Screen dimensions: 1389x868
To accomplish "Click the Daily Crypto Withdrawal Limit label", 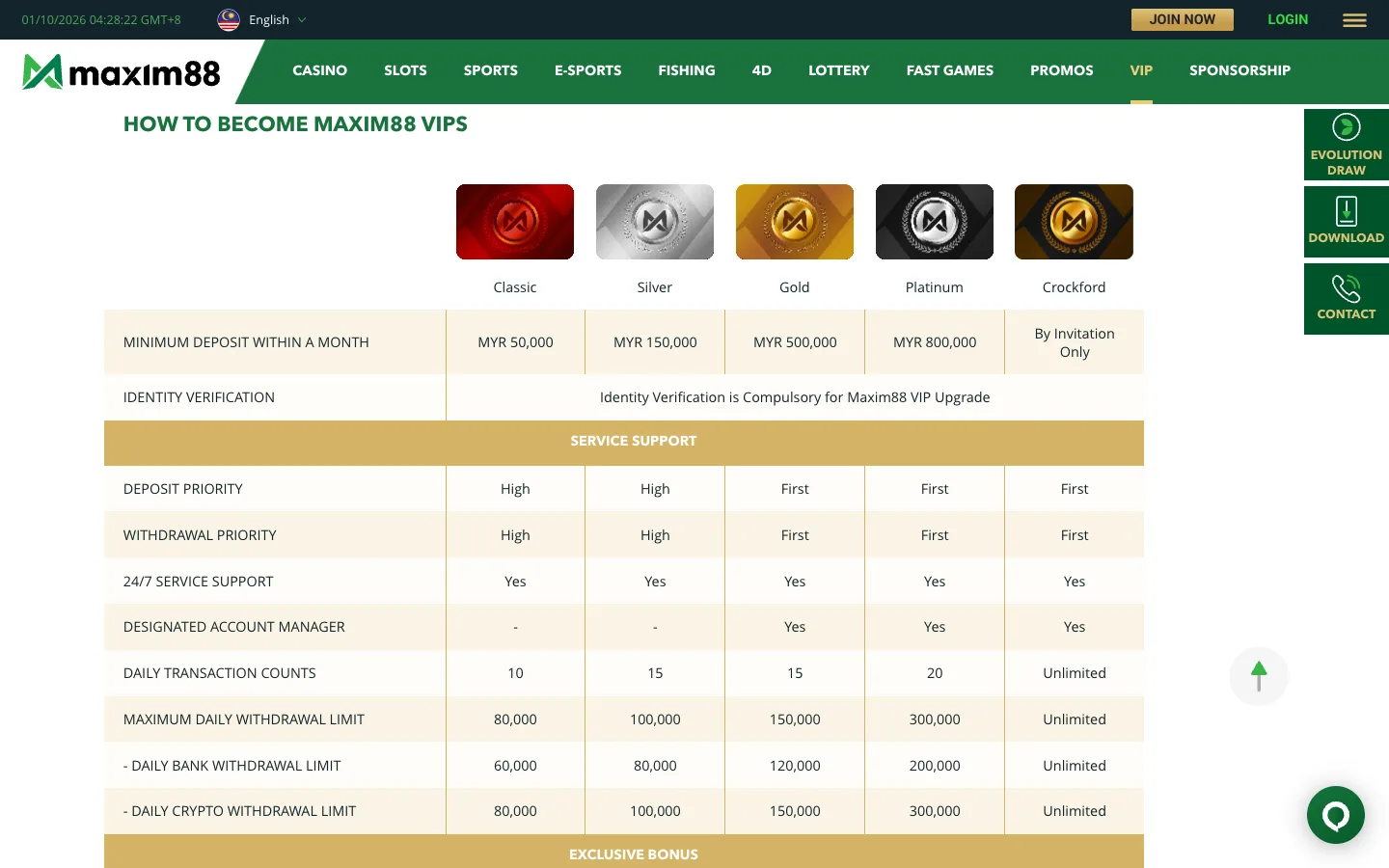I will point(239,811).
